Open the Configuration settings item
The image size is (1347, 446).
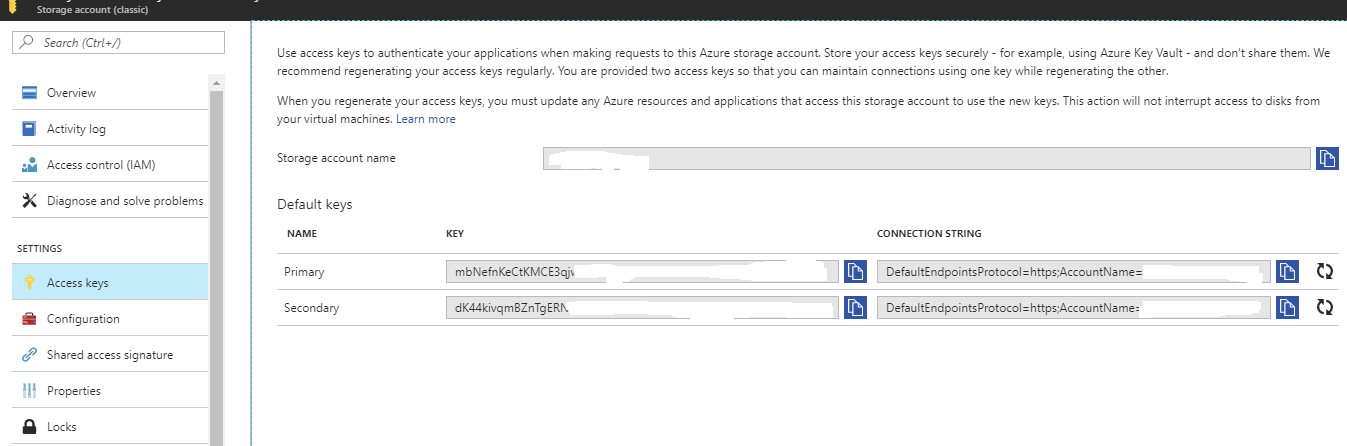point(110,319)
